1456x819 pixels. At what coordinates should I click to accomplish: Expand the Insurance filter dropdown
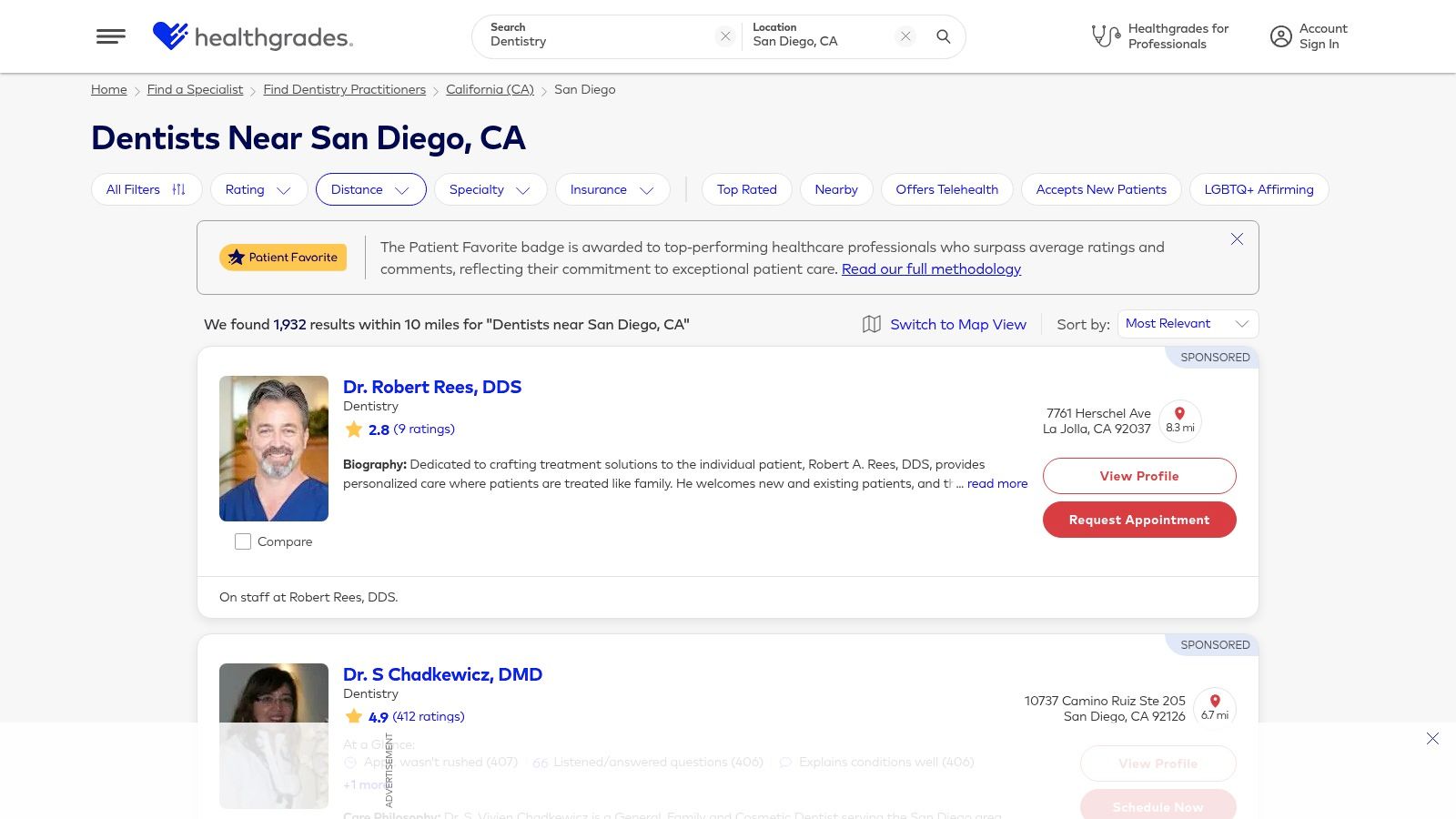point(612,189)
